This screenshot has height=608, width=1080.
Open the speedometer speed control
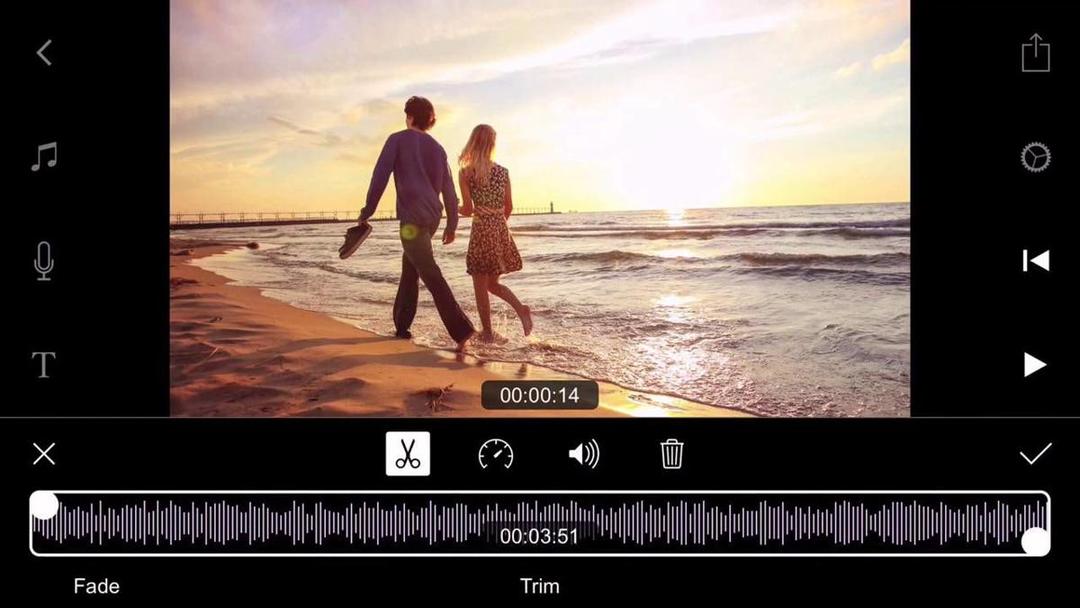click(495, 454)
